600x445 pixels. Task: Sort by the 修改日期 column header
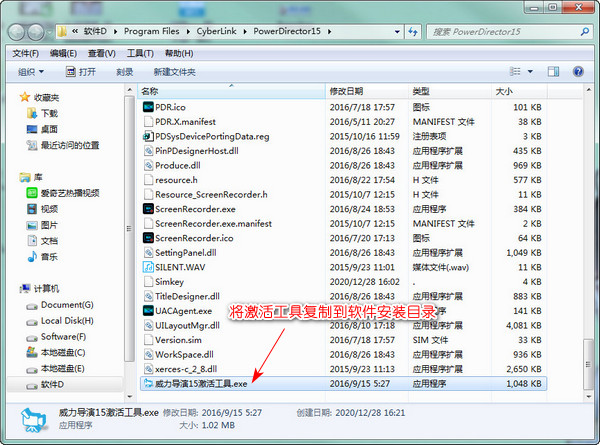click(x=367, y=91)
